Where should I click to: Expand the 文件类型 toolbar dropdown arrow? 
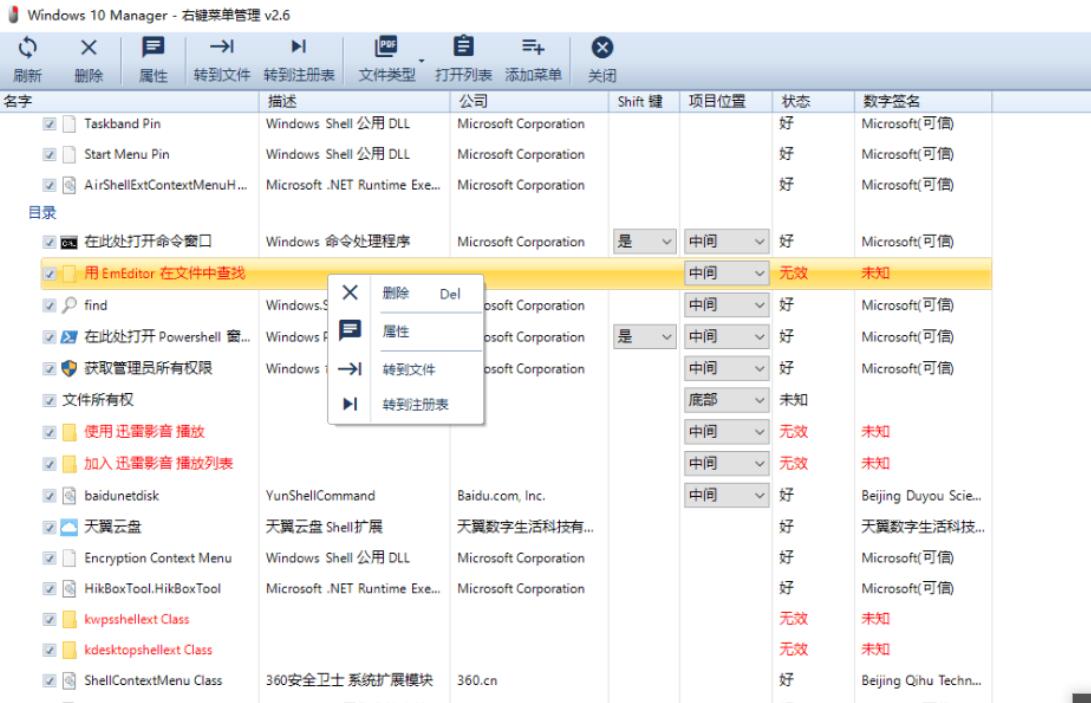422,61
